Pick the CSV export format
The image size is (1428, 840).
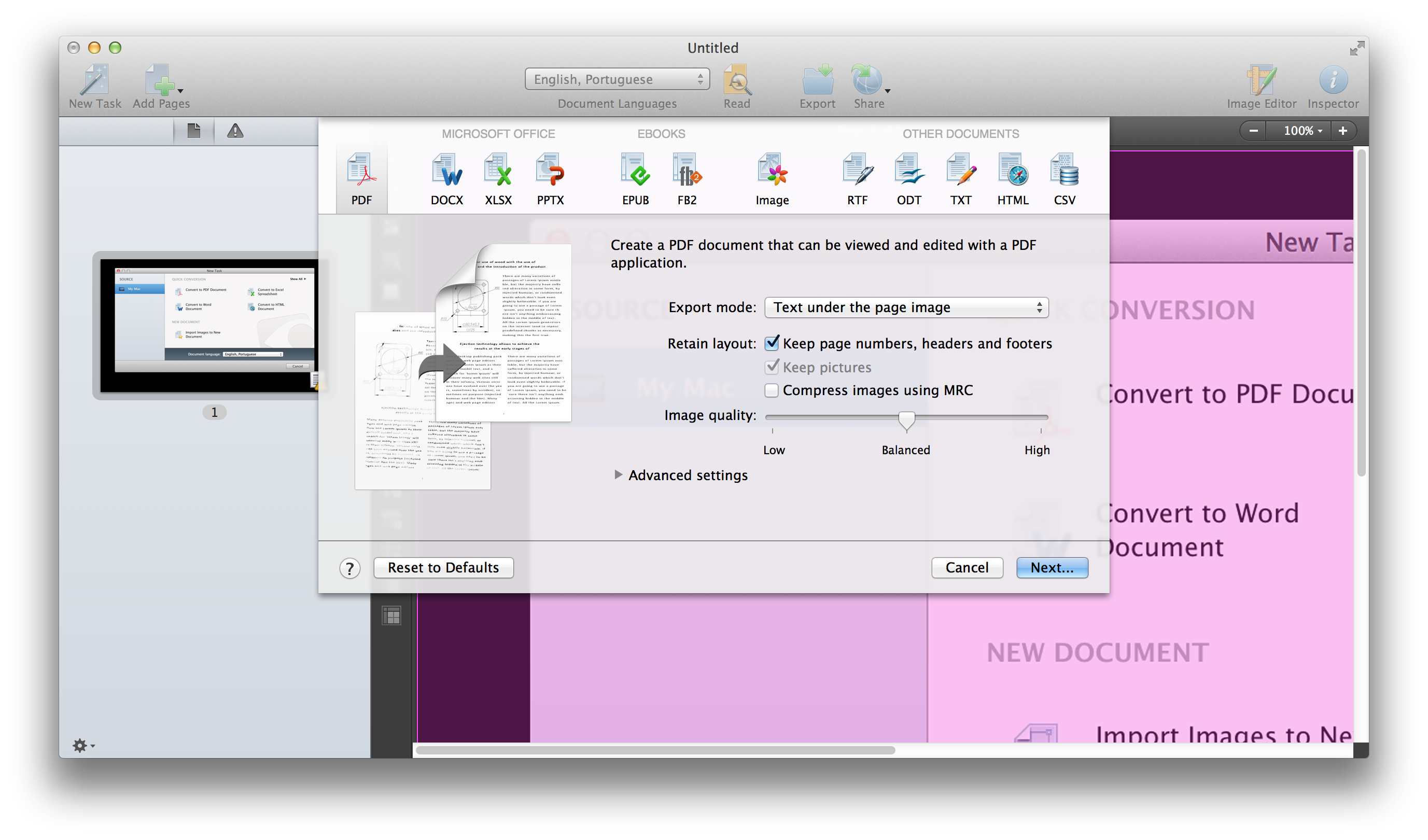[x=1064, y=179]
